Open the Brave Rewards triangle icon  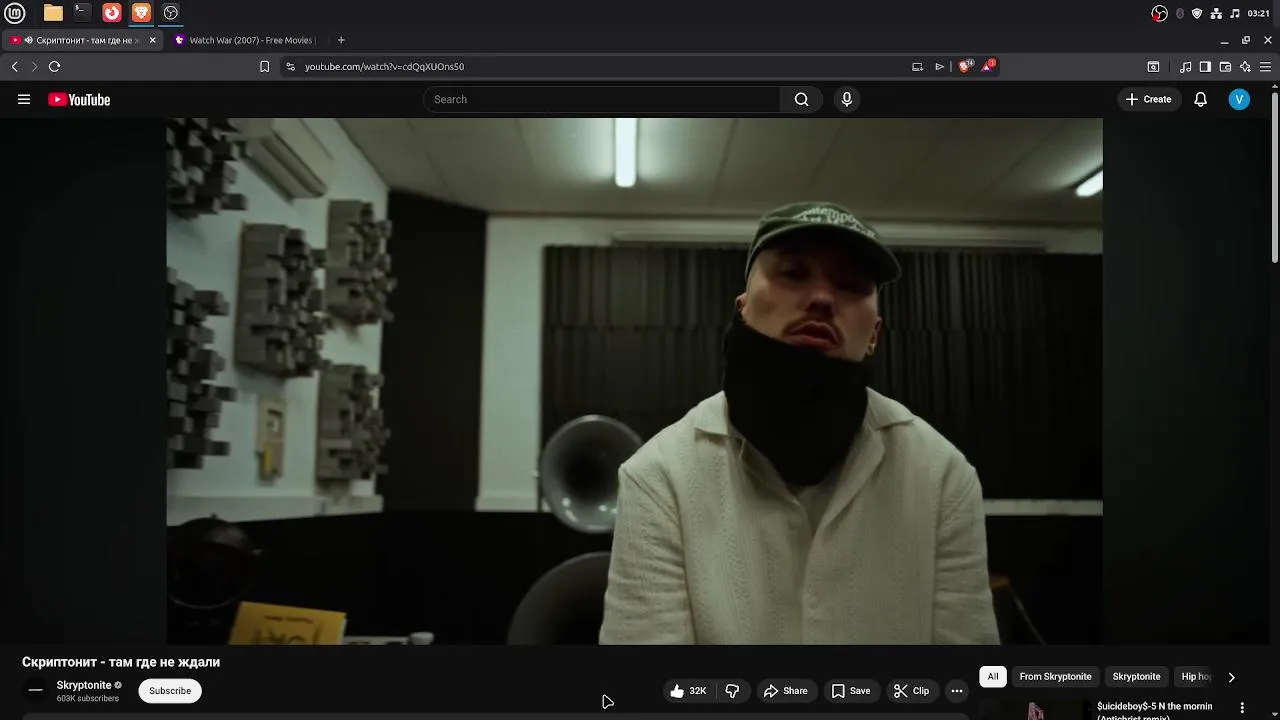tap(988, 66)
